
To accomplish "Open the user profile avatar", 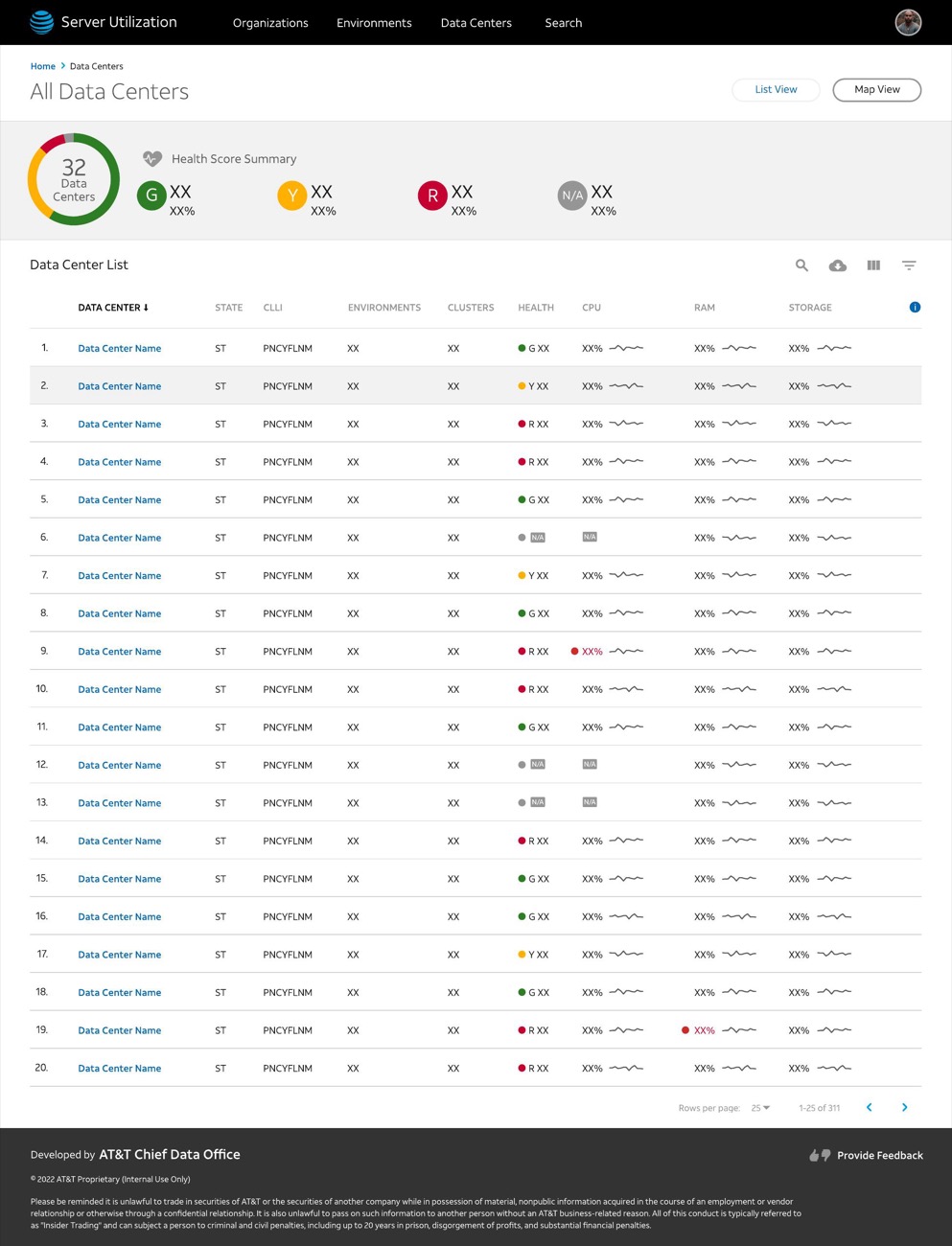I will [908, 22].
